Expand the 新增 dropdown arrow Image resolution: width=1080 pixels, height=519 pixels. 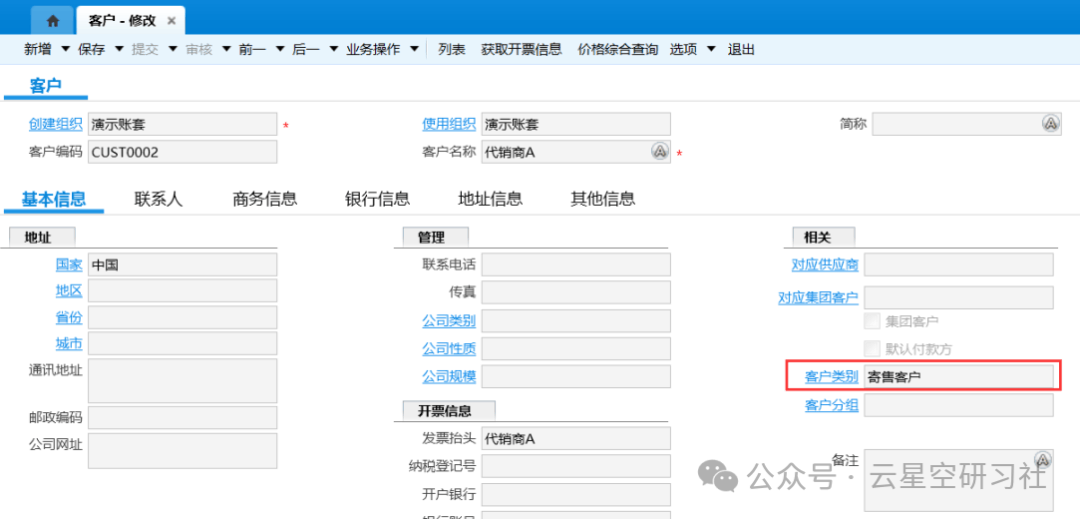pos(66,49)
